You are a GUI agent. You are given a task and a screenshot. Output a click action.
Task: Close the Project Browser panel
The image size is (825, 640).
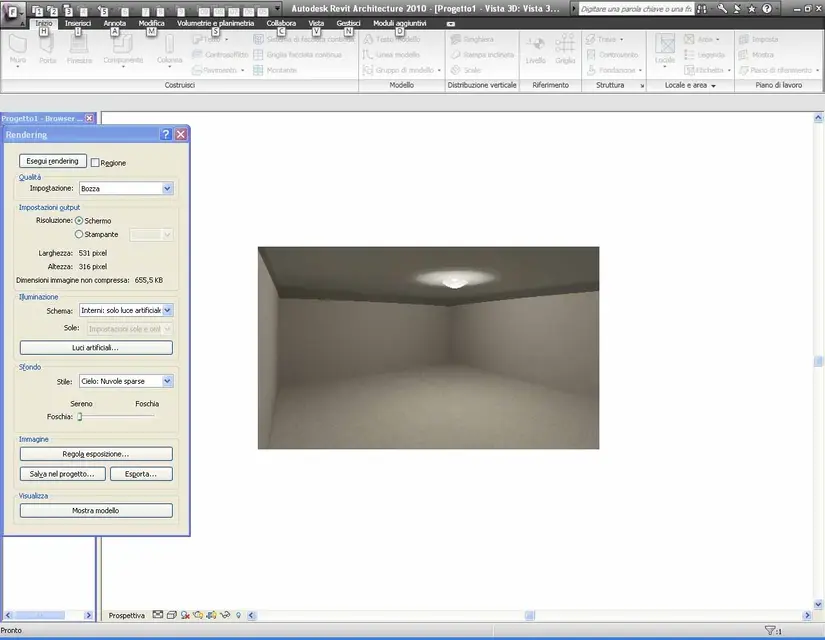point(89,118)
